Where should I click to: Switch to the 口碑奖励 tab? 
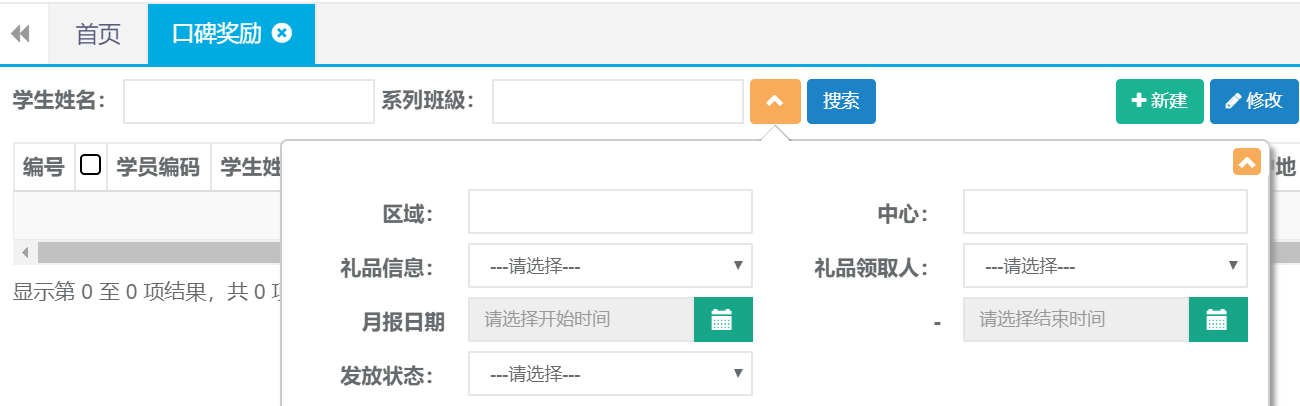point(217,34)
